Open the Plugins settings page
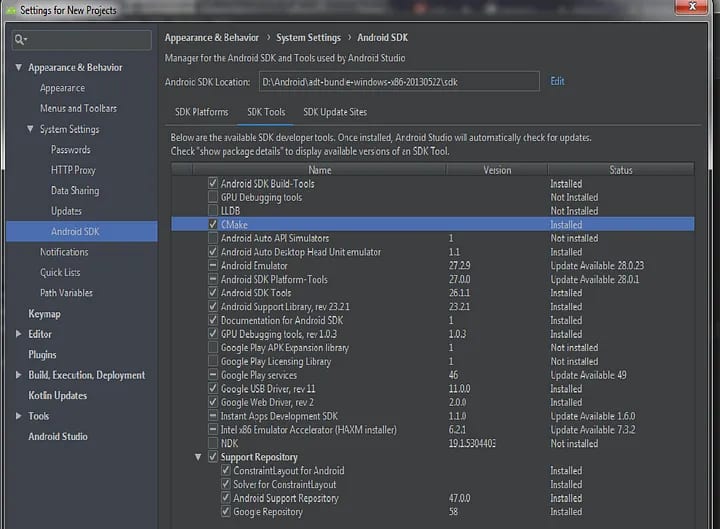Viewport: 720px width, 529px height. click(x=42, y=355)
